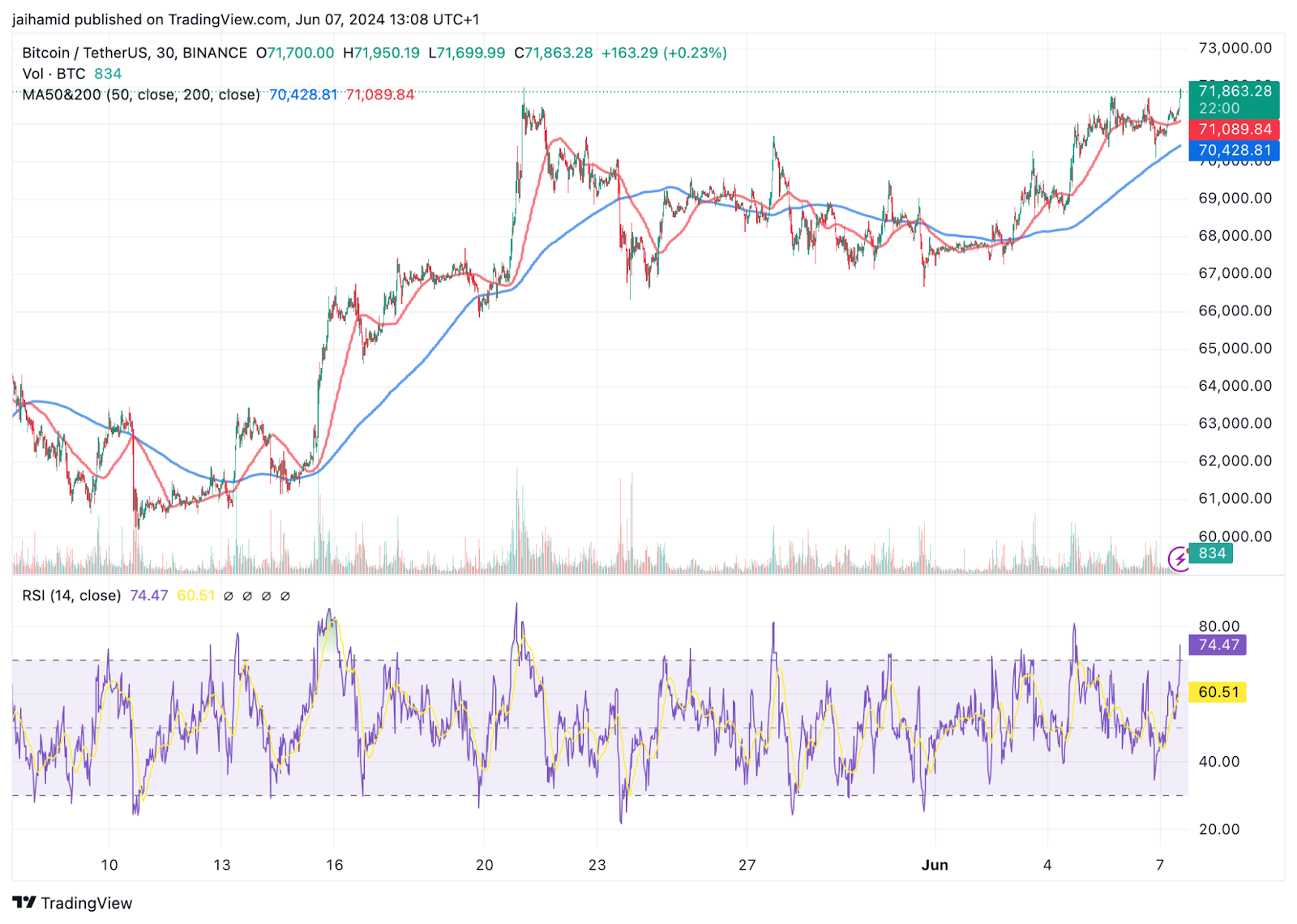Click the date 16 on the time axis
This screenshot has height=924, width=1297.
335,865
